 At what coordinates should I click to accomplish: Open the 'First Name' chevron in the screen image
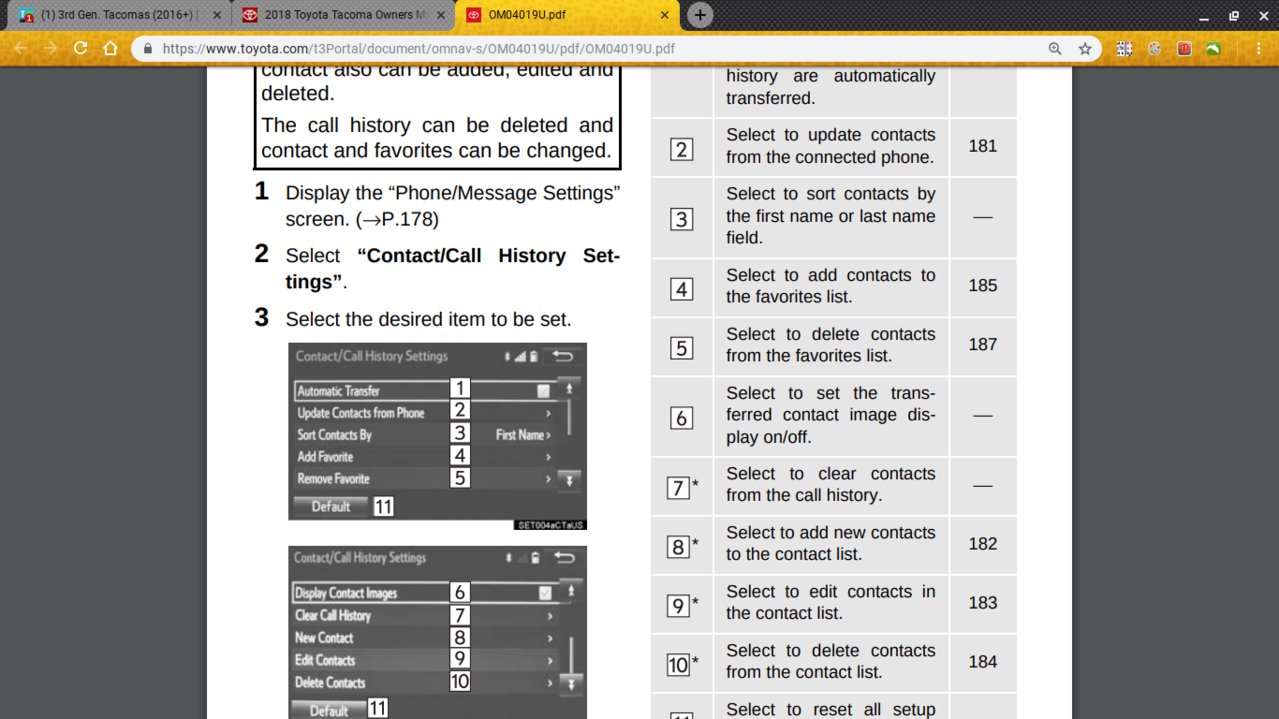(x=548, y=435)
